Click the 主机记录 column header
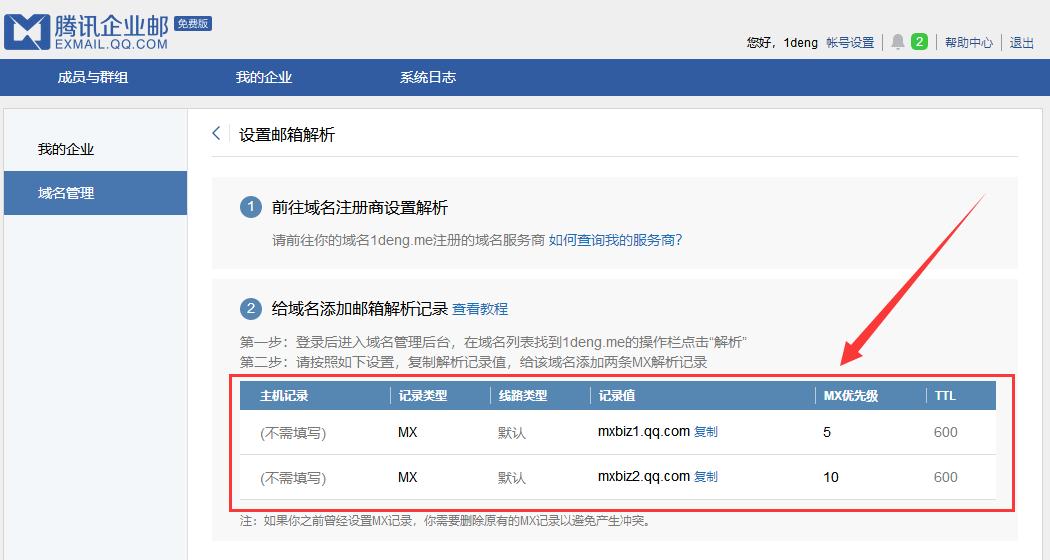The image size is (1050, 560). coord(284,396)
